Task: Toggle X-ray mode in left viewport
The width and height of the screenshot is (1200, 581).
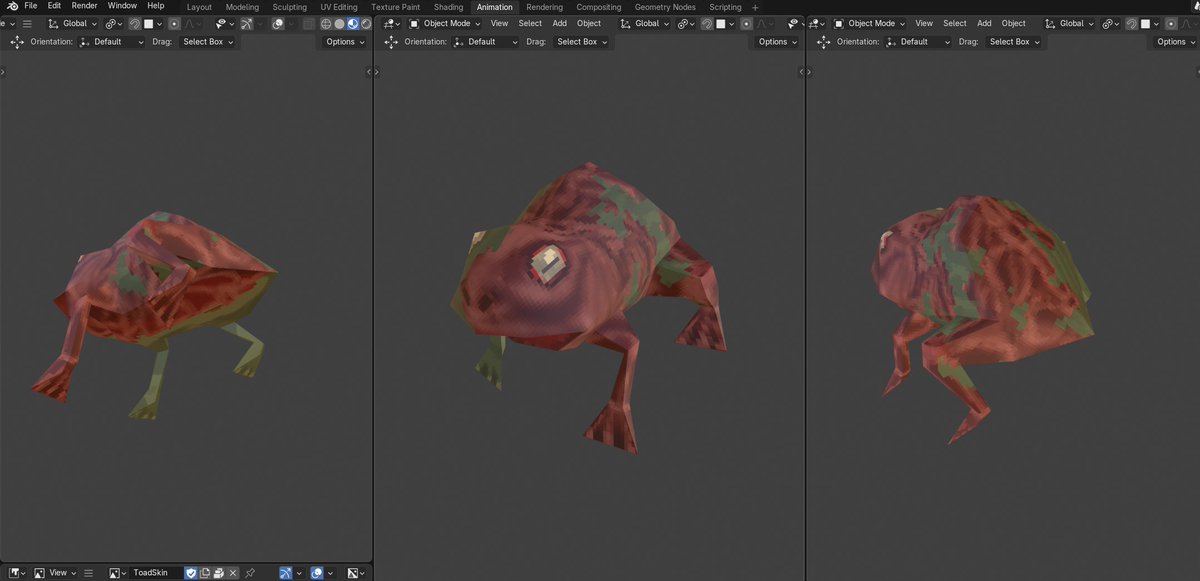Action: pyautogui.click(x=308, y=23)
